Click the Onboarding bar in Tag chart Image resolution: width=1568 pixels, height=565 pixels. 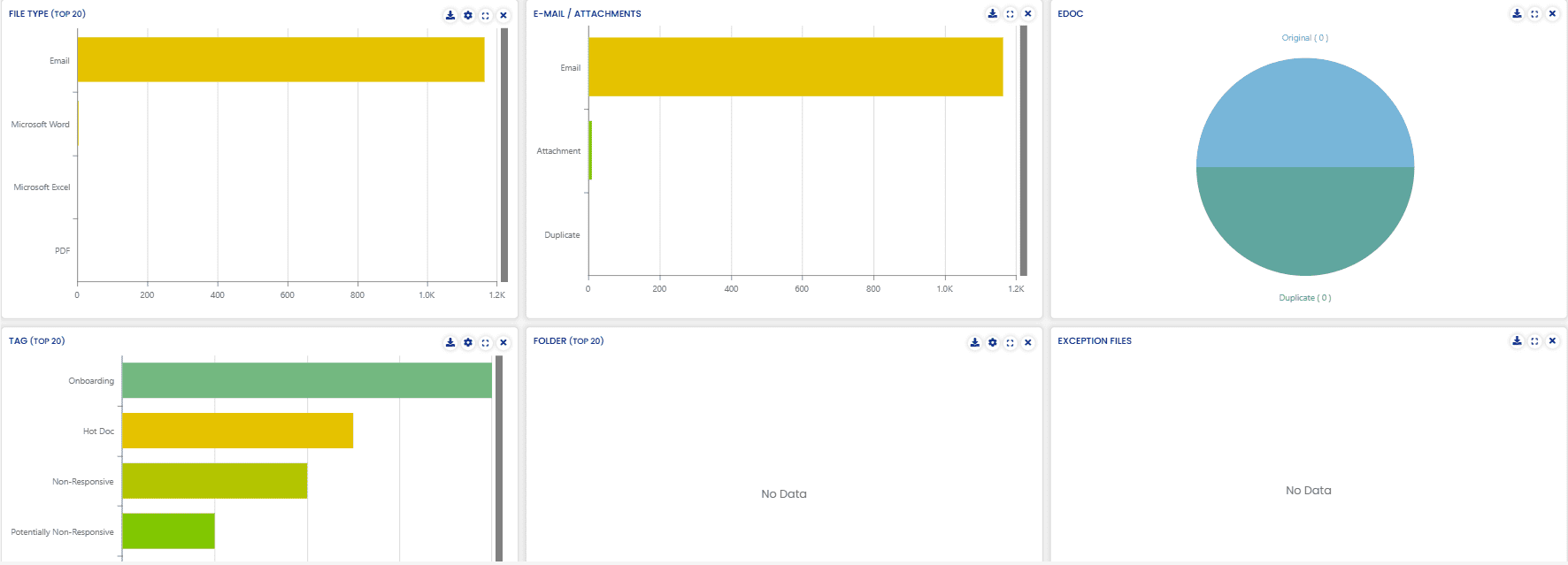pos(306,380)
